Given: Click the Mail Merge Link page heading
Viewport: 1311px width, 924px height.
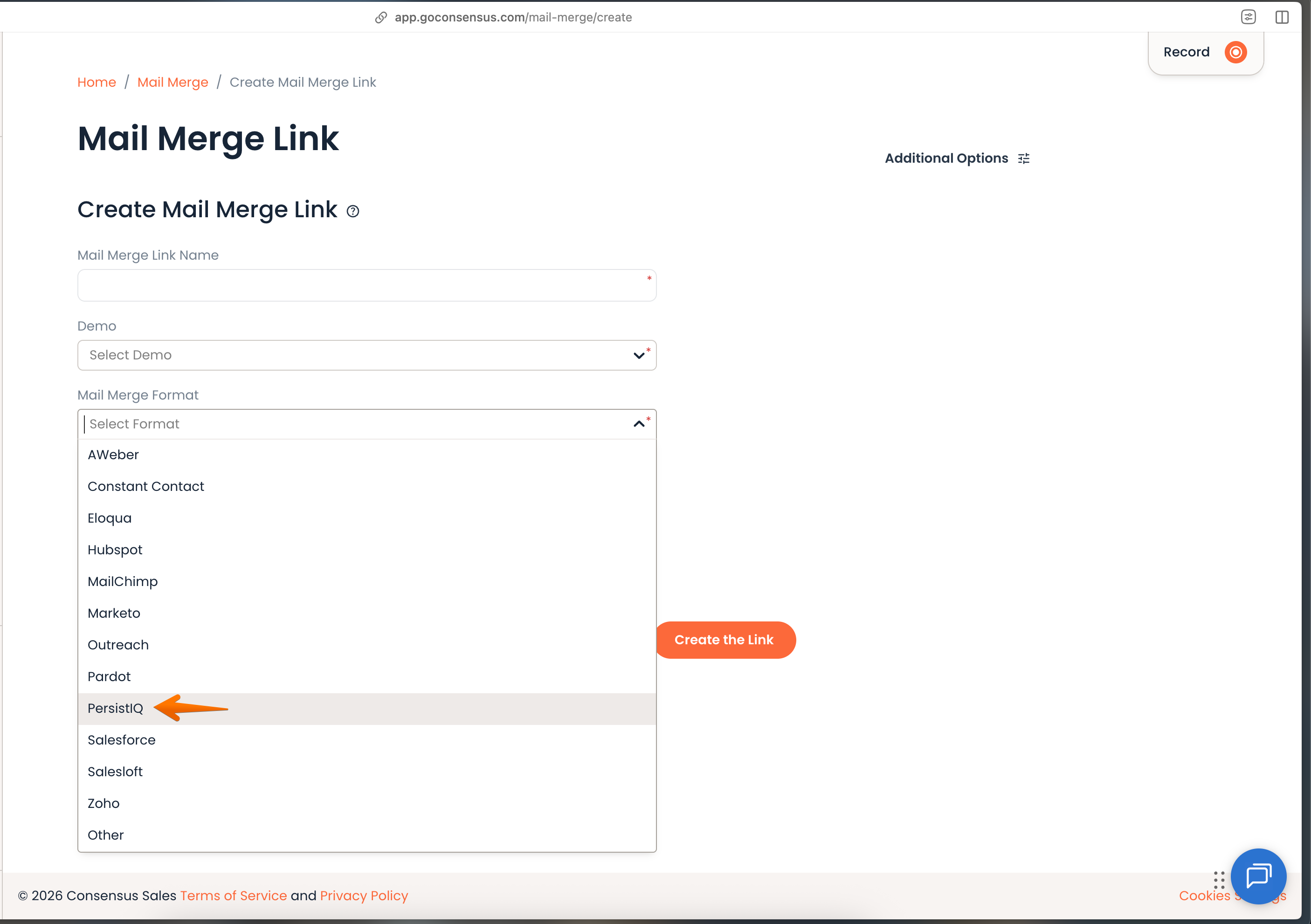Looking at the screenshot, I should point(208,139).
